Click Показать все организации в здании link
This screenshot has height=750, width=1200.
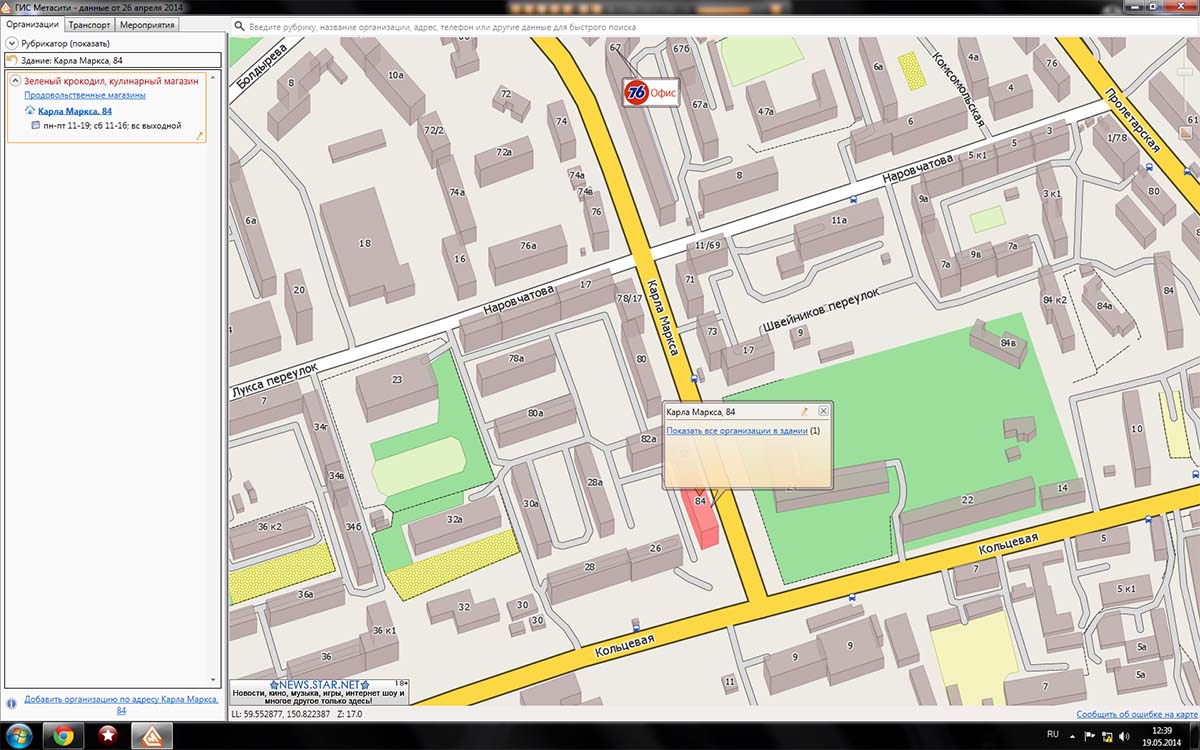[x=737, y=431]
